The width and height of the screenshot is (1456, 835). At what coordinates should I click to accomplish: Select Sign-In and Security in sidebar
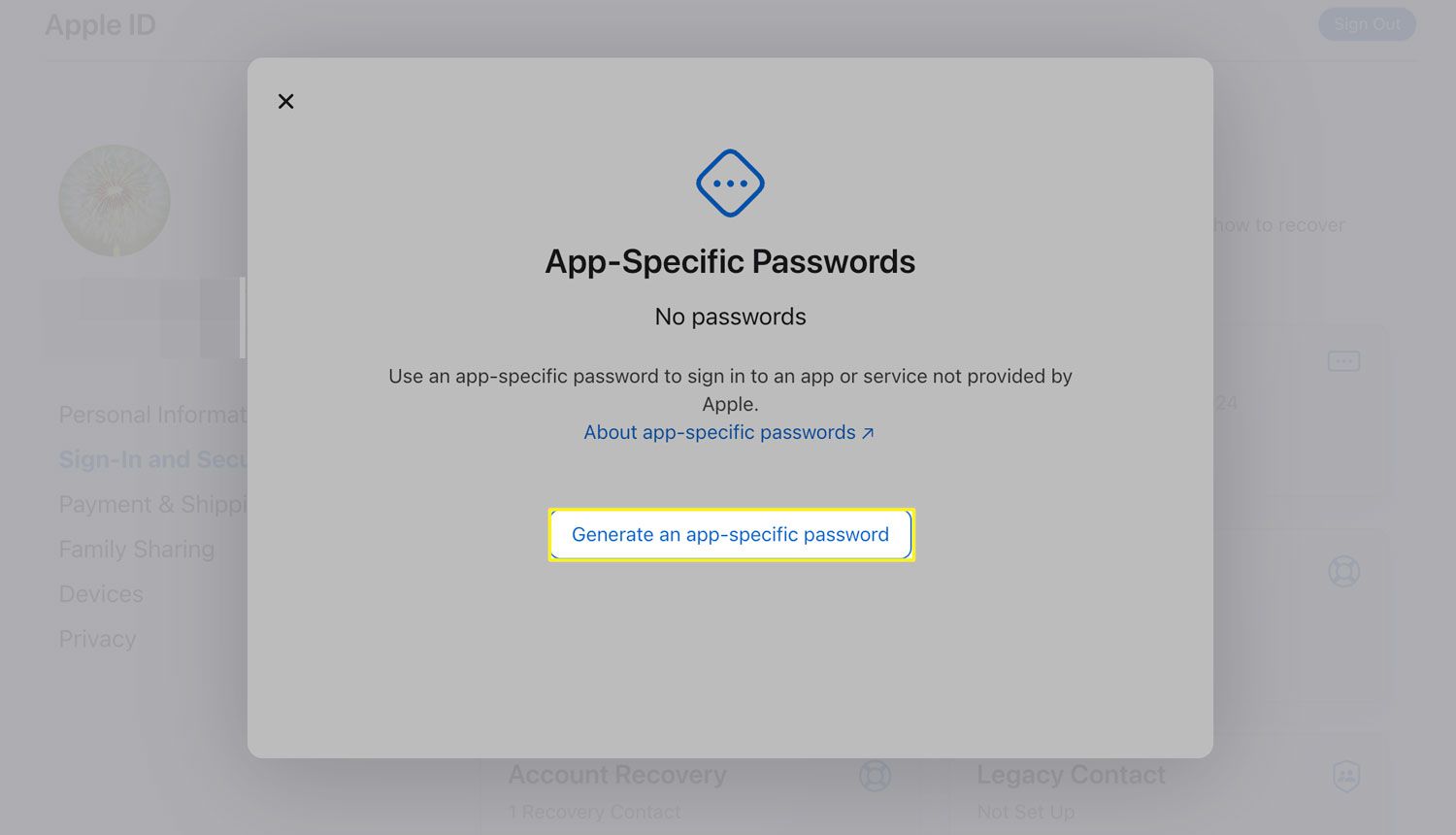coord(152,460)
